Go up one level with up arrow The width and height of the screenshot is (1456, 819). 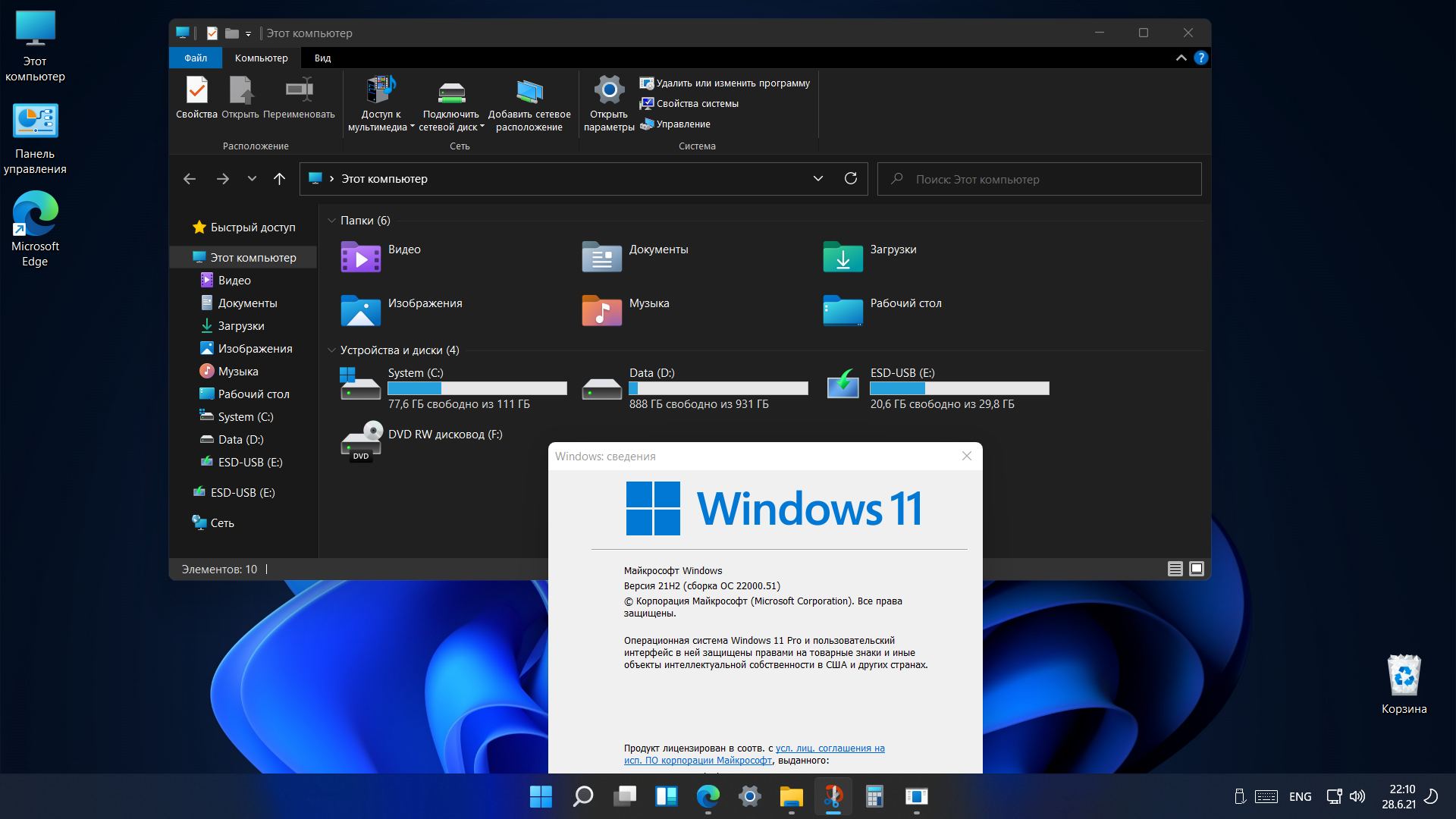[279, 179]
